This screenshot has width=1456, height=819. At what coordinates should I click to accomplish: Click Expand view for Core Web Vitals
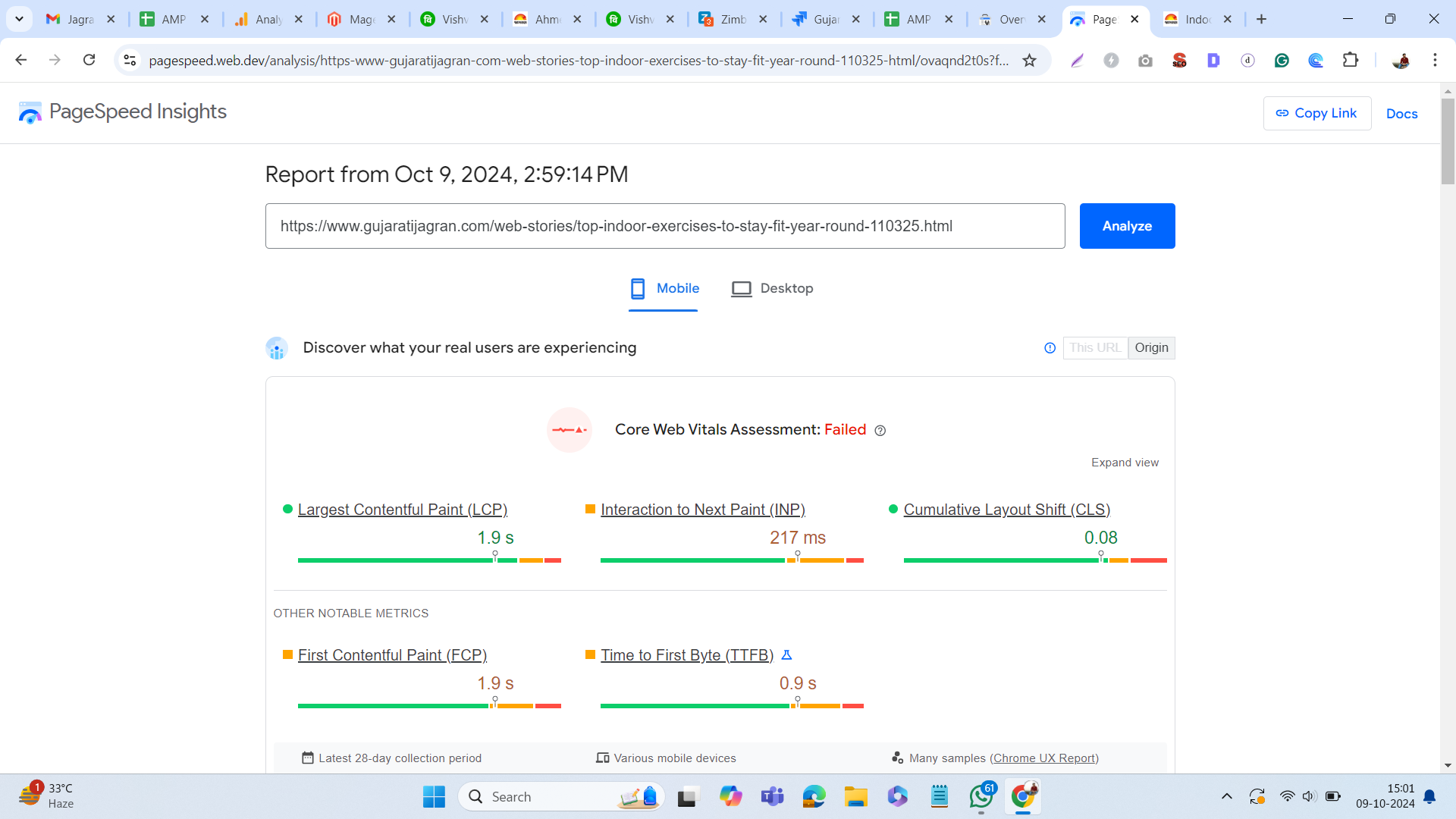[1125, 462]
